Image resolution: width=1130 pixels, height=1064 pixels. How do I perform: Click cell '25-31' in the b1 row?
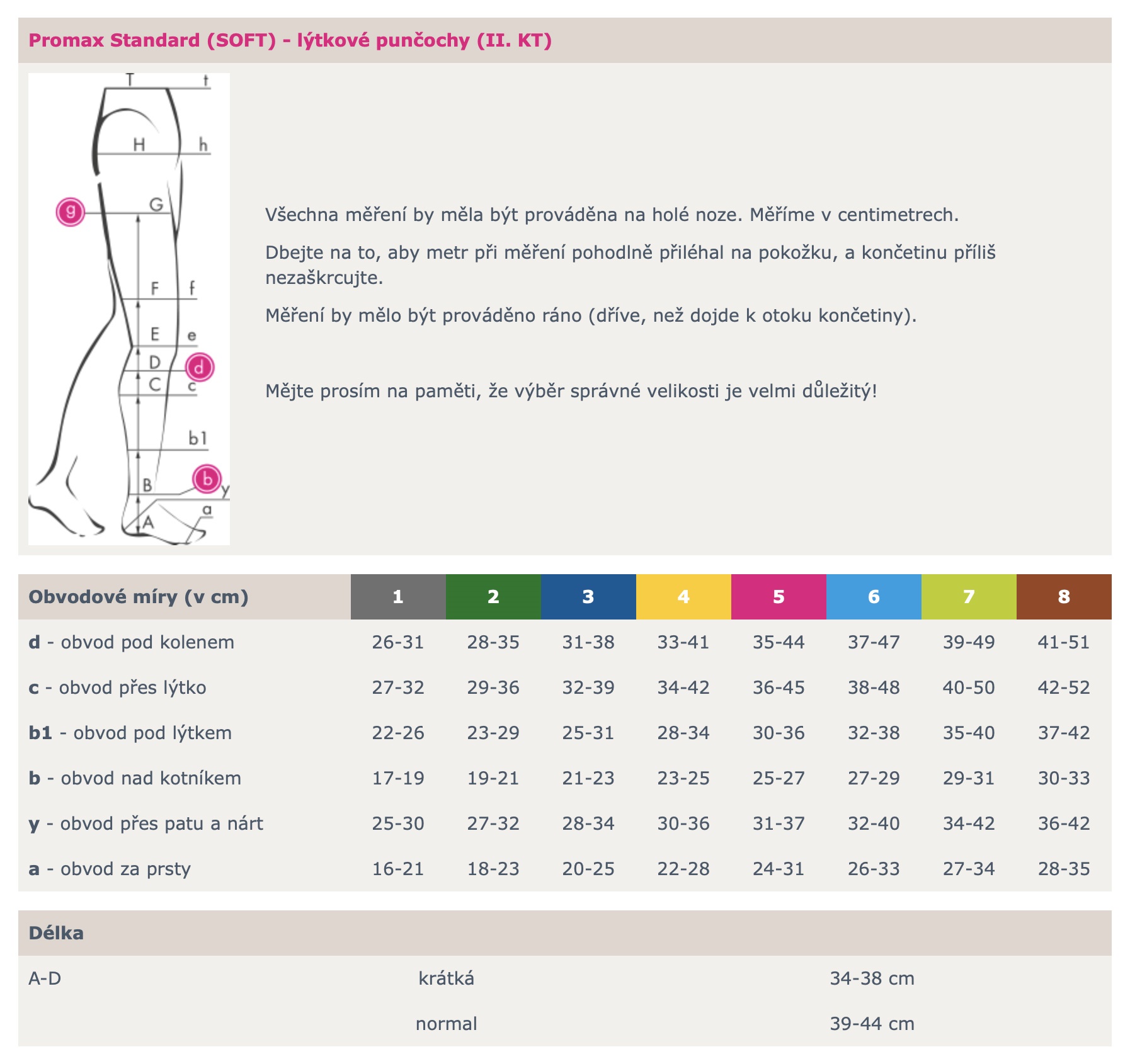click(588, 733)
